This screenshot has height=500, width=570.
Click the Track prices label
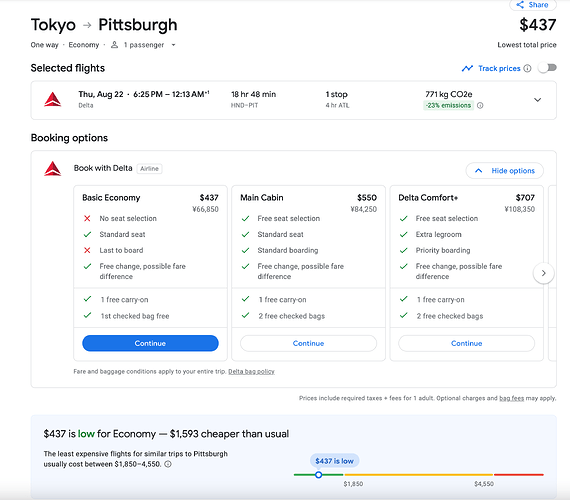click(x=499, y=68)
